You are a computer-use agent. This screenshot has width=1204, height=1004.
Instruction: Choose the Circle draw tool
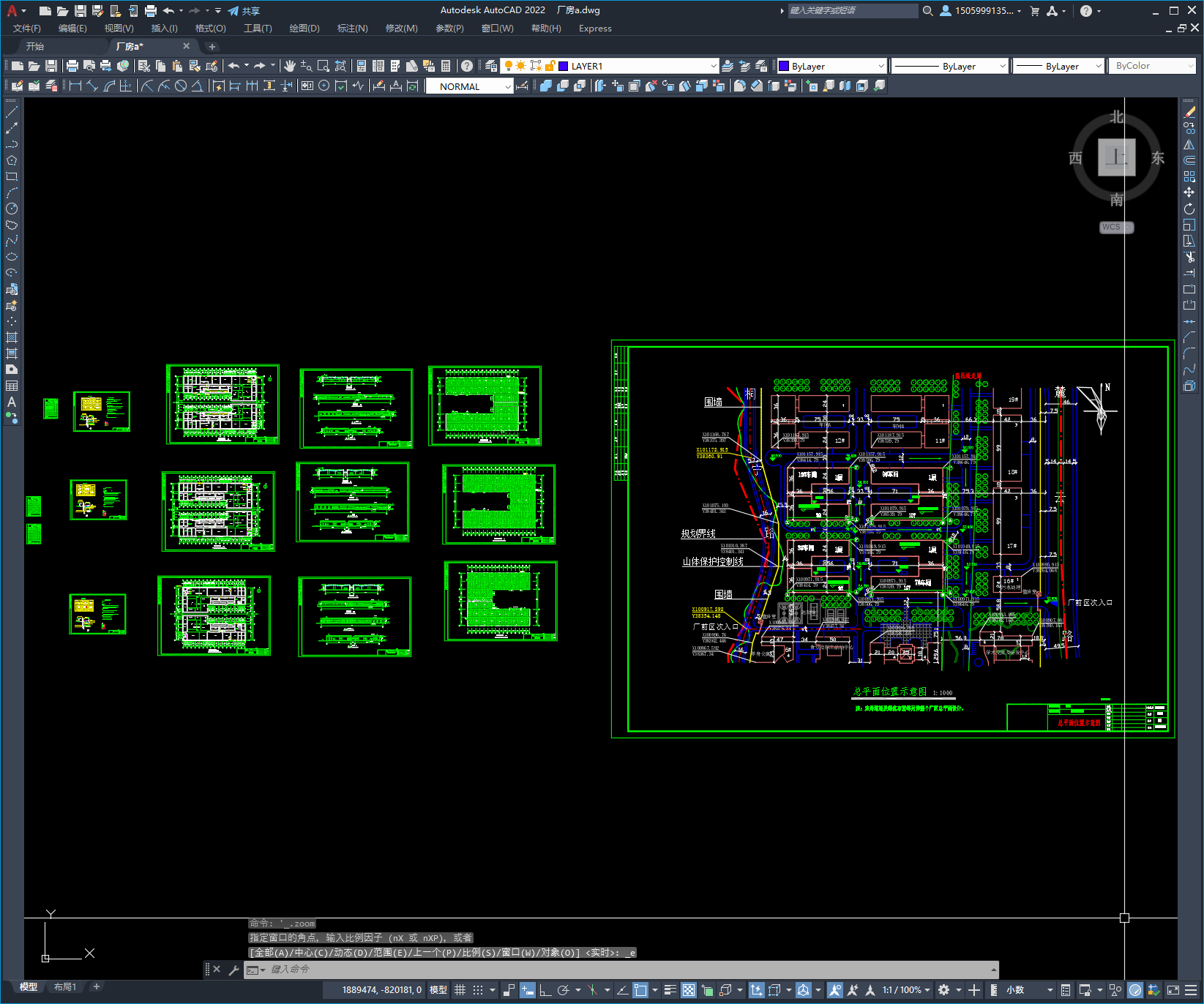(x=12, y=209)
